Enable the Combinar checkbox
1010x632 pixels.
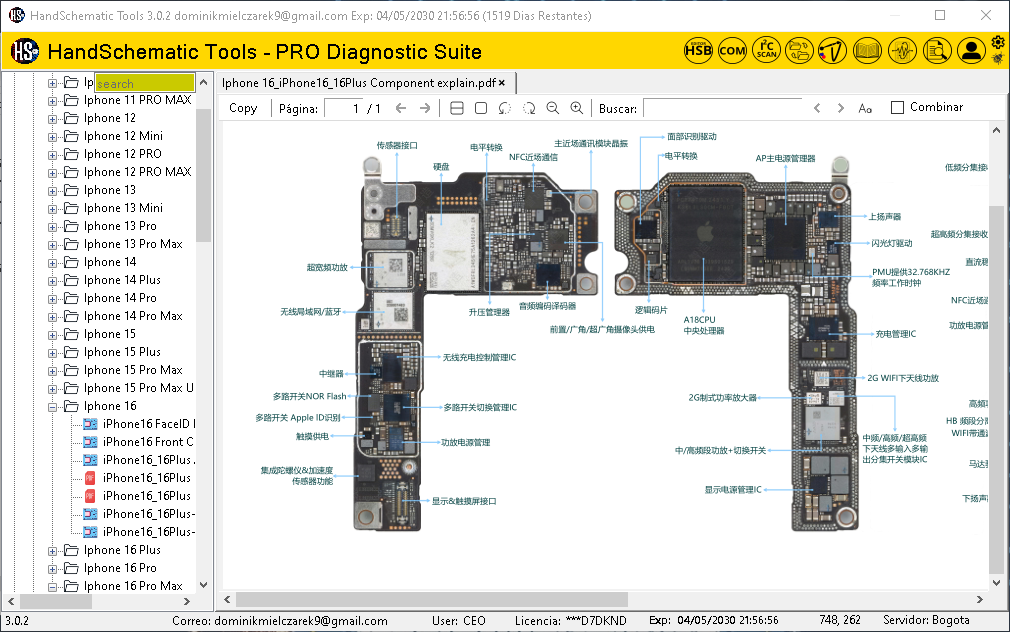pyautogui.click(x=896, y=107)
